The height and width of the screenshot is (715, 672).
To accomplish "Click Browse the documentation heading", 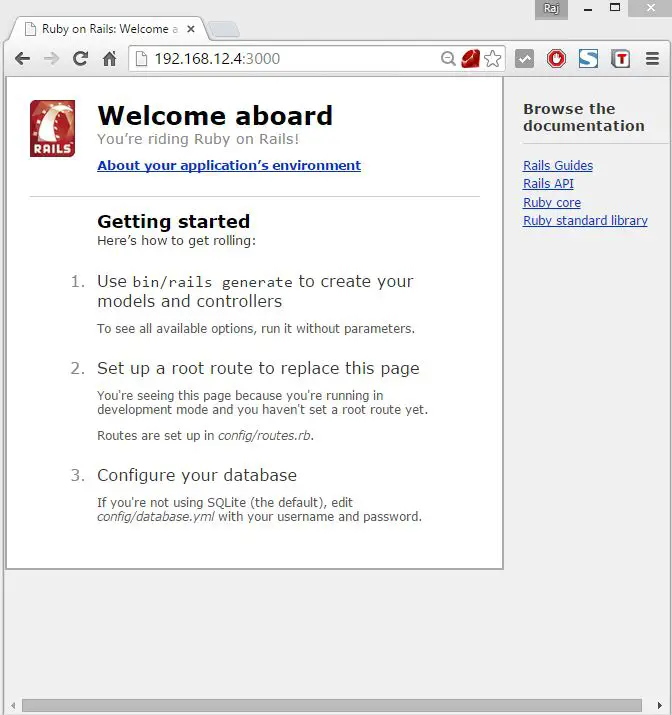I will pyautogui.click(x=584, y=117).
